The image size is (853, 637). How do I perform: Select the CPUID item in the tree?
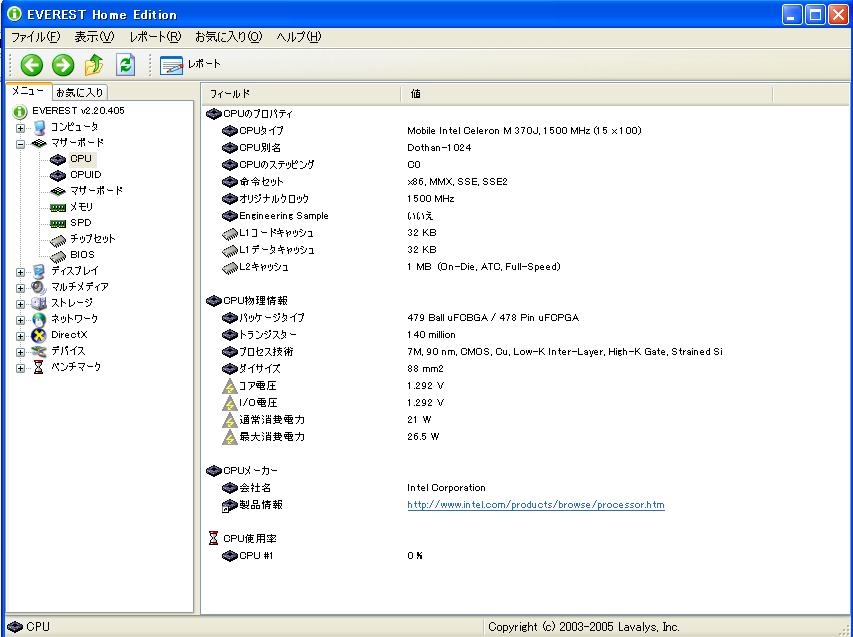pyautogui.click(x=85, y=175)
